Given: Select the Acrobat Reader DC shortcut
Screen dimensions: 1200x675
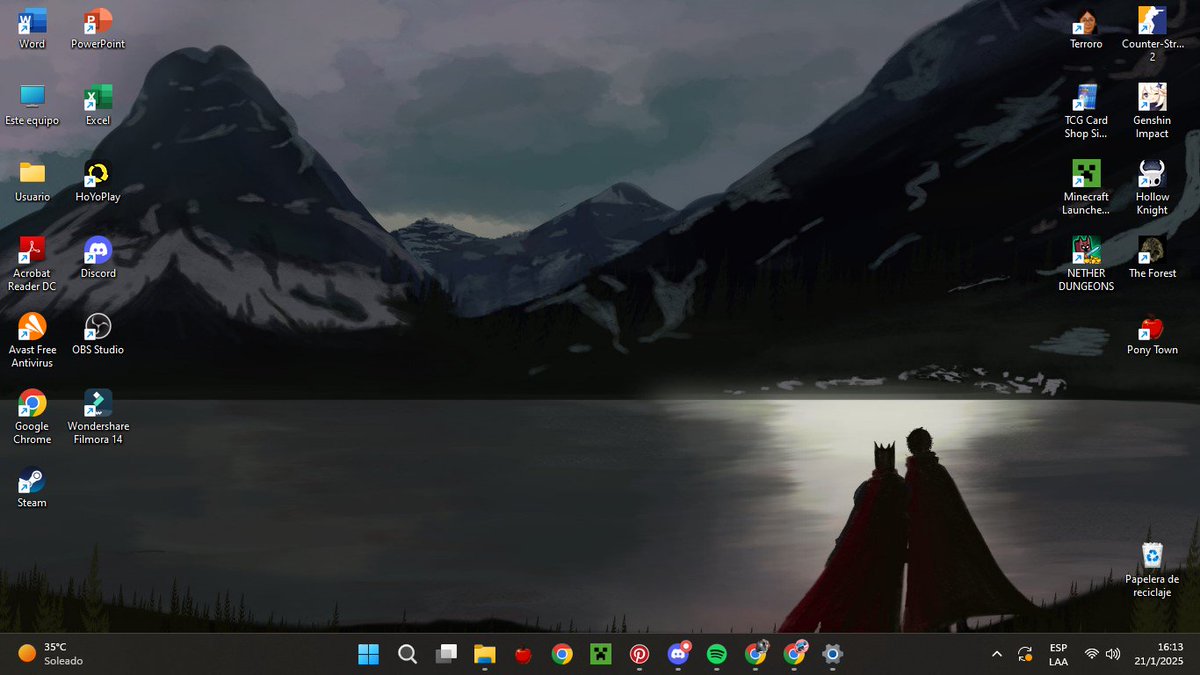Looking at the screenshot, I should click(32, 264).
